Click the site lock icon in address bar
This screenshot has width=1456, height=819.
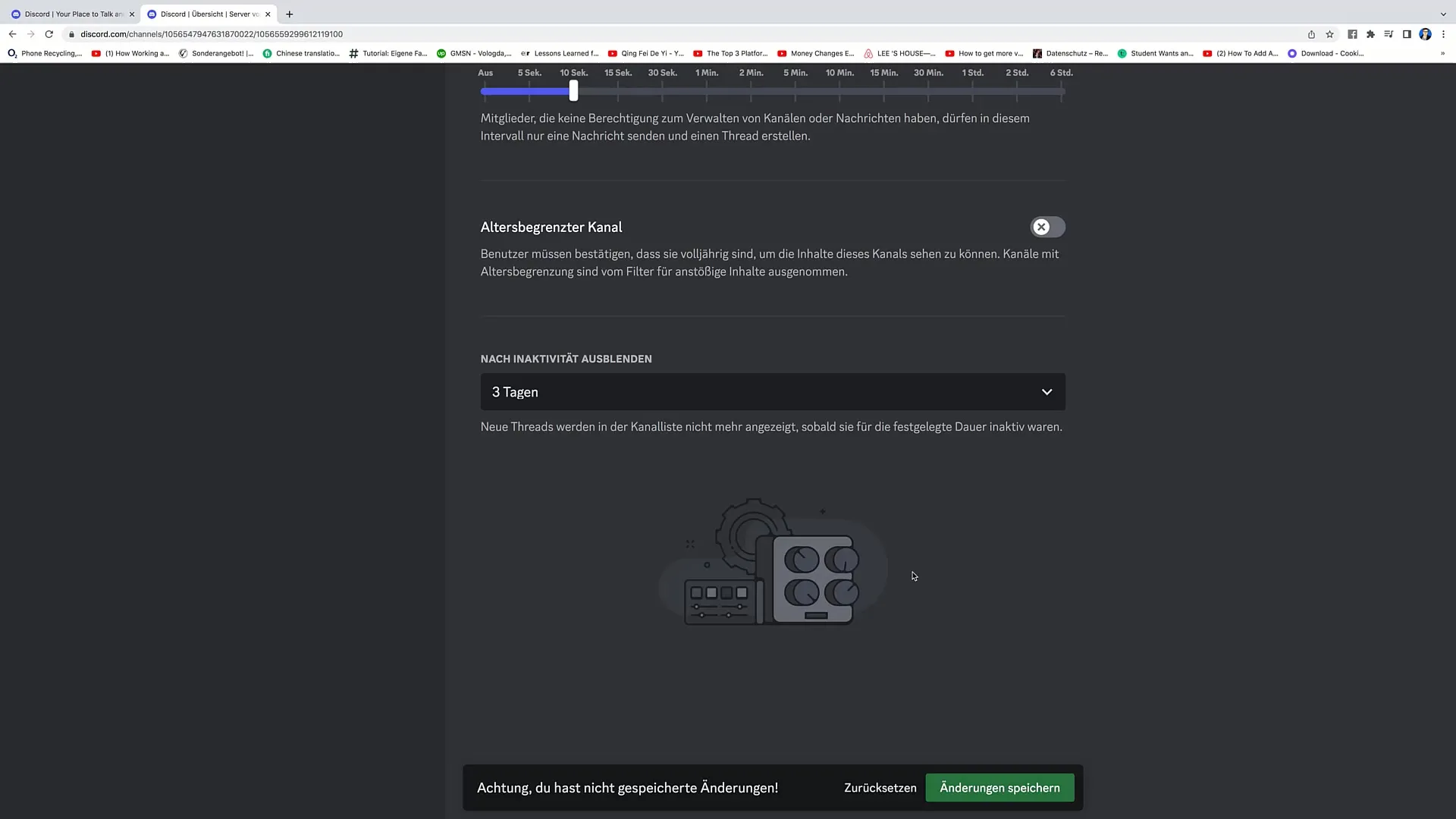(x=72, y=34)
